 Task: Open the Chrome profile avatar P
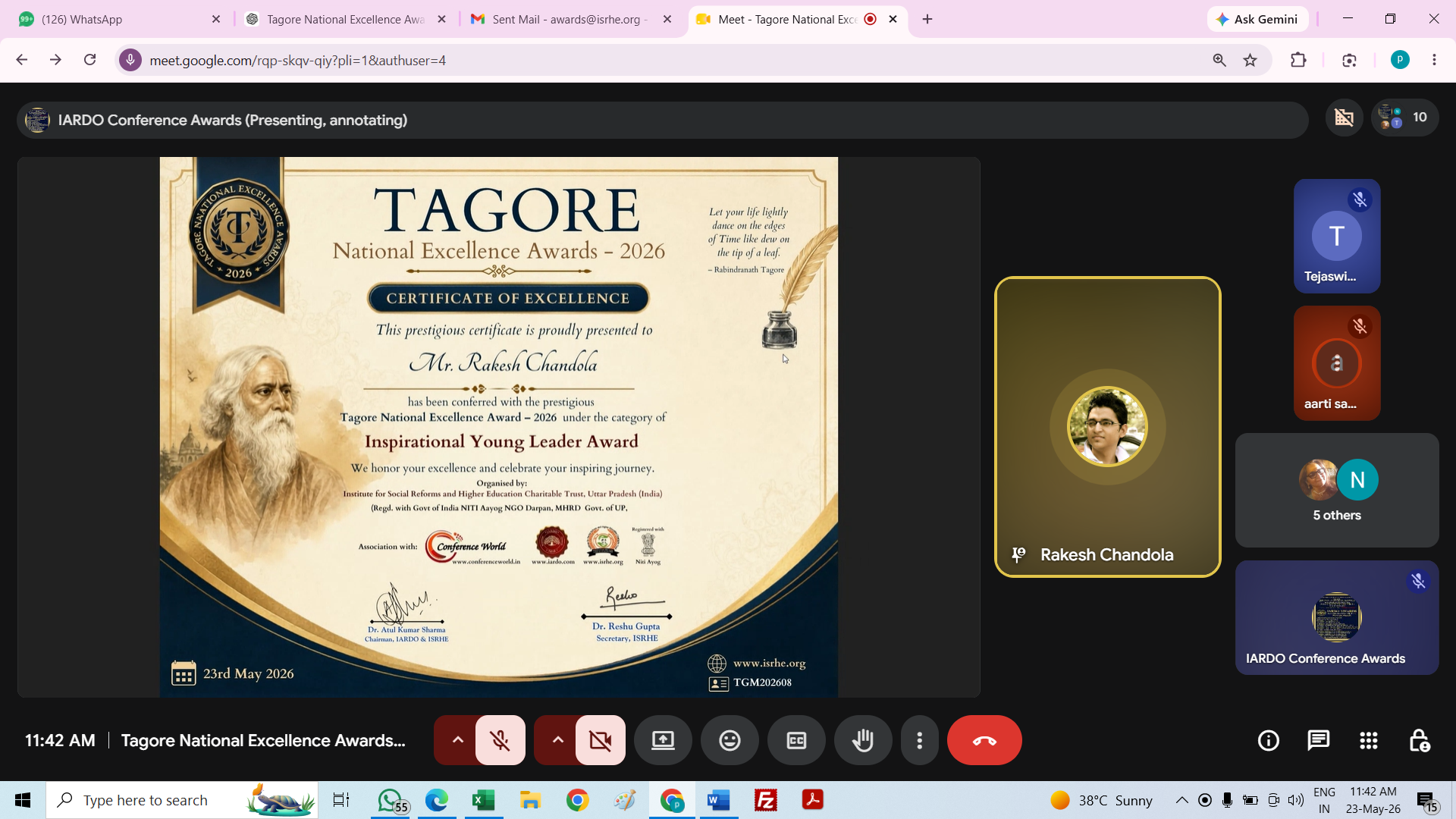(1400, 60)
